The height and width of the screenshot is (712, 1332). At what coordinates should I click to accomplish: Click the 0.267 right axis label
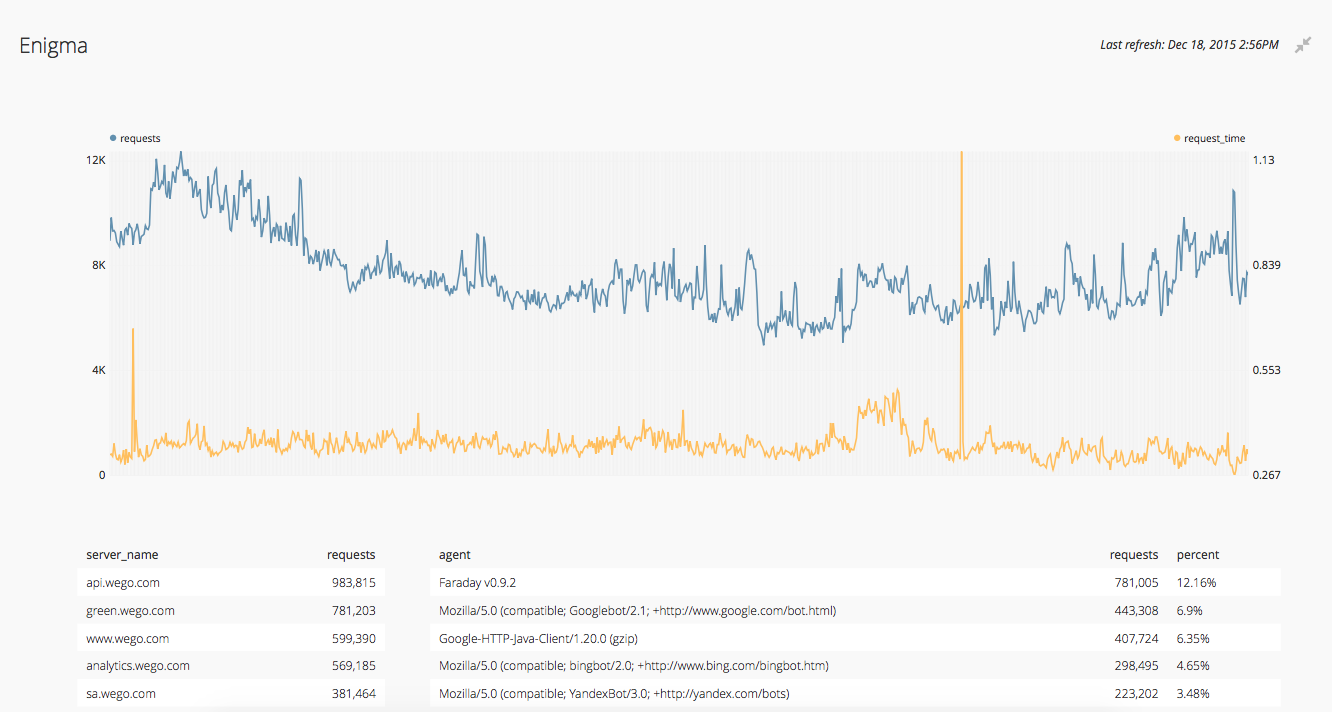[x=1267, y=475]
